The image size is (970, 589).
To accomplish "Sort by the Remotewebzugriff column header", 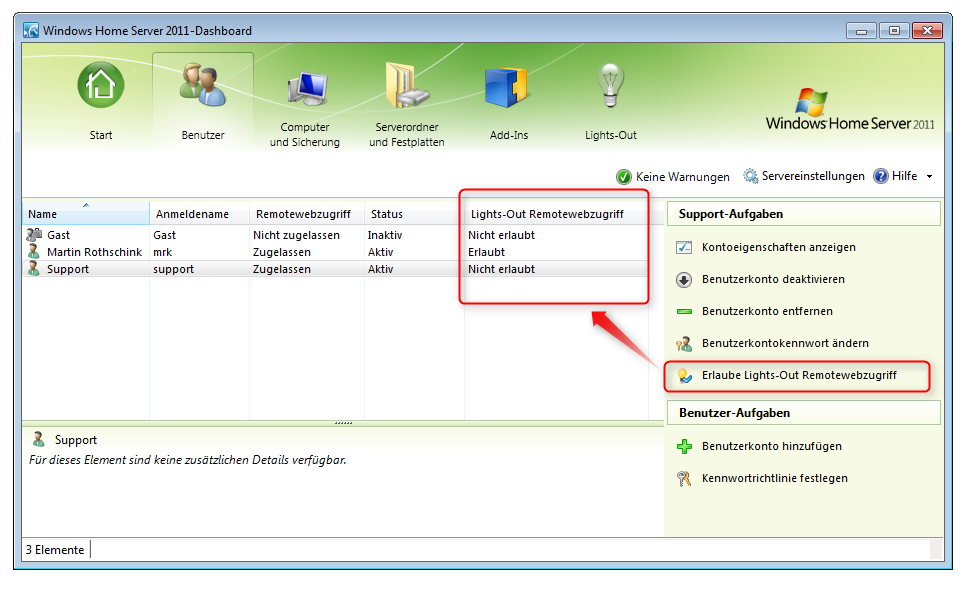I will click(x=307, y=214).
